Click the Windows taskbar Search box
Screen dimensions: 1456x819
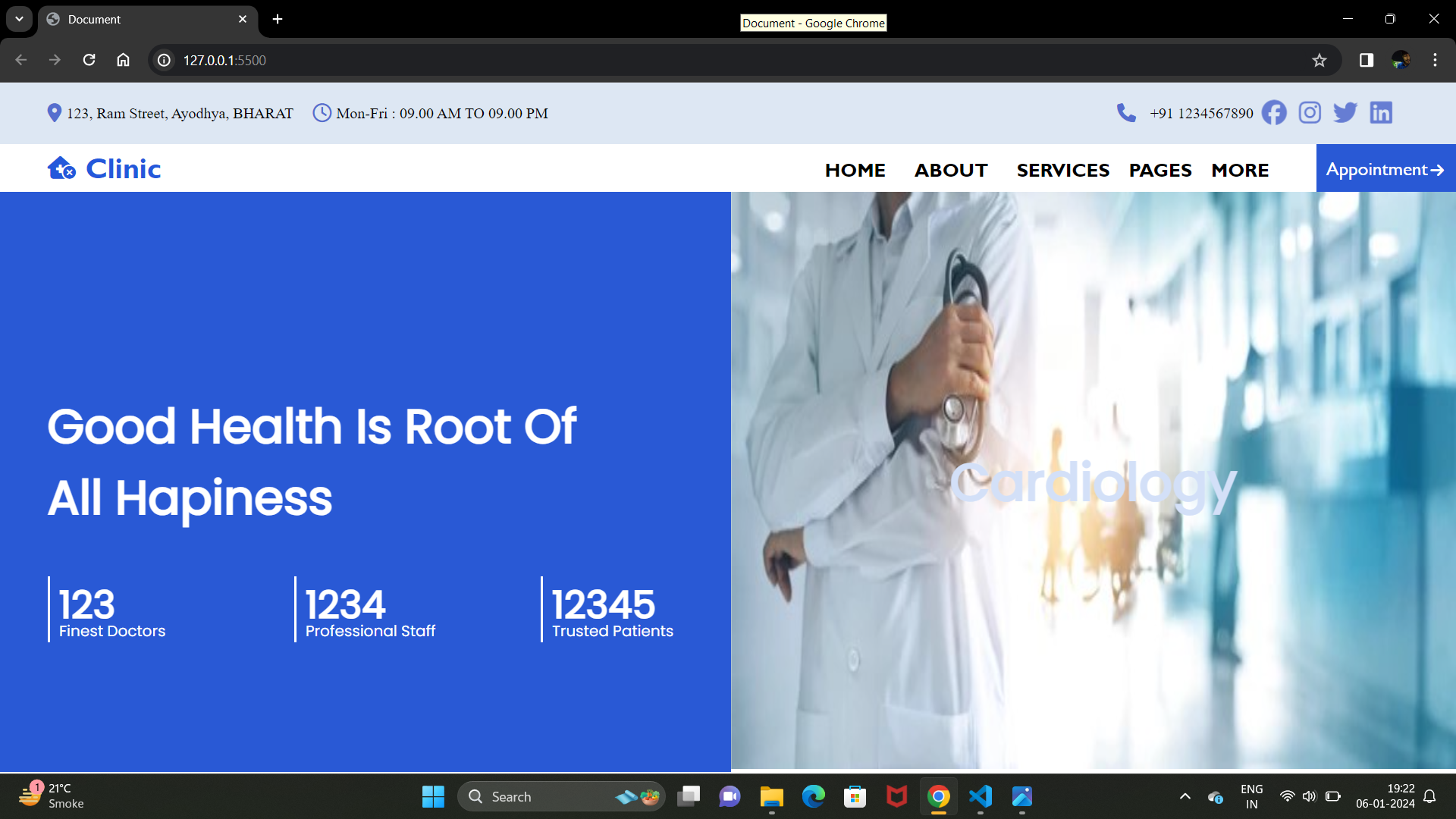click(x=561, y=796)
